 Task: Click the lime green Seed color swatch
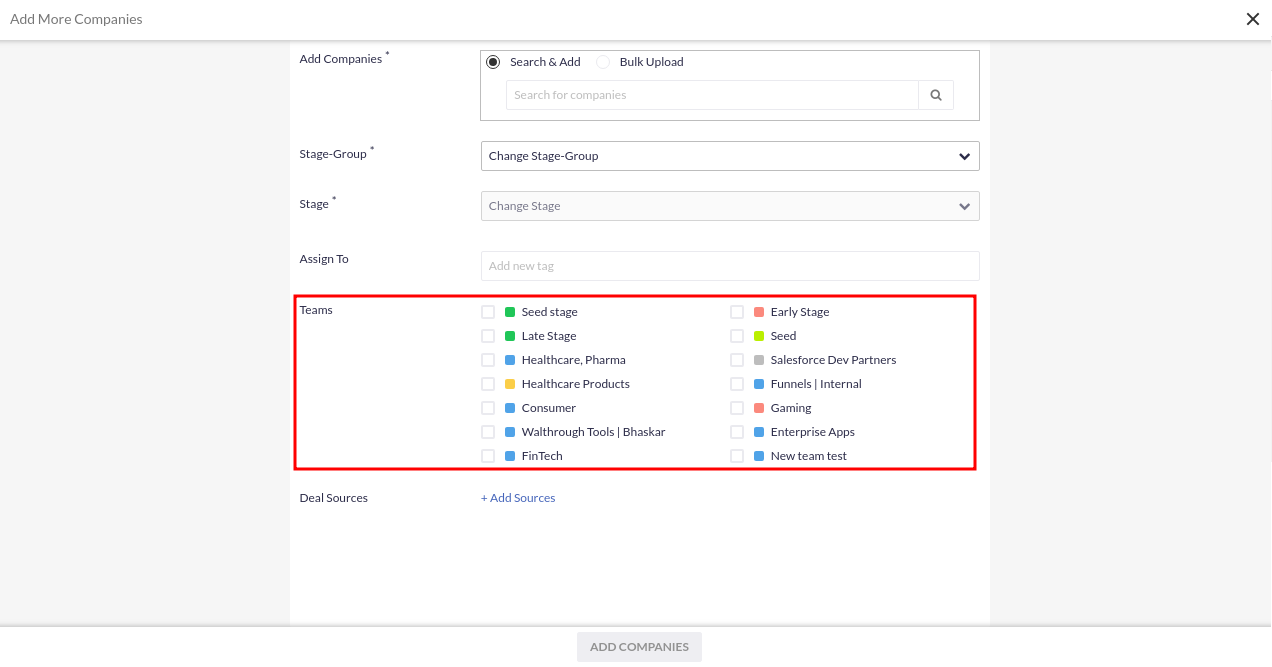point(759,336)
